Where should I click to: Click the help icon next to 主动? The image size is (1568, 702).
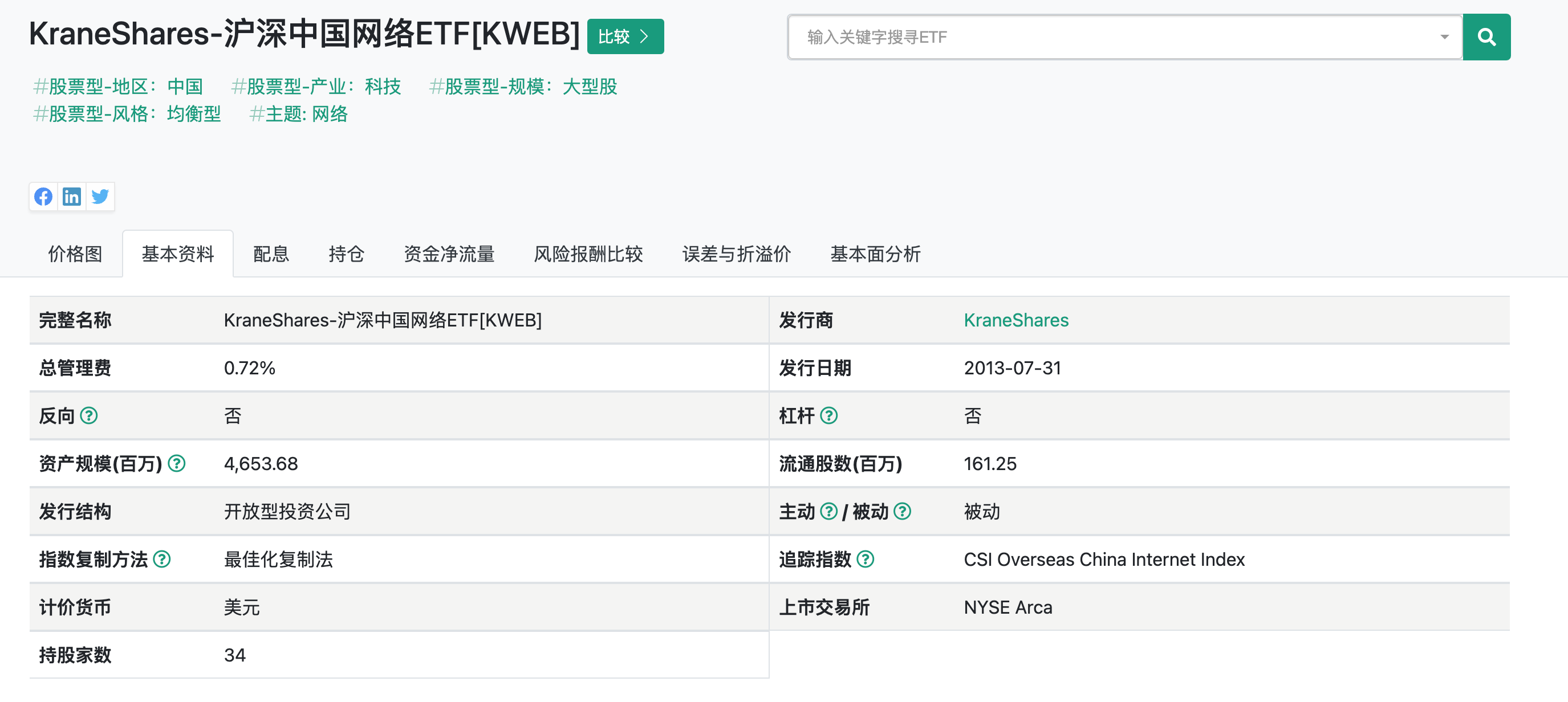tap(828, 512)
